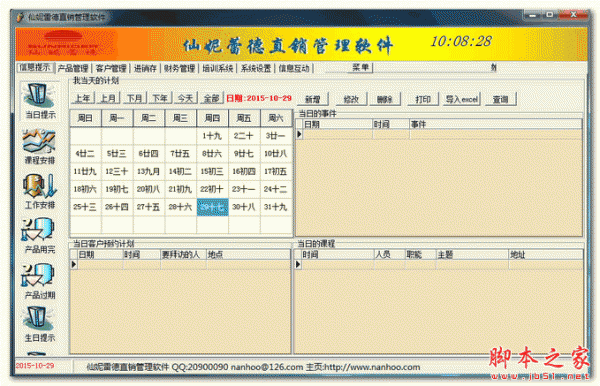Click the 周四 calendar column header
Viewport: 600px width, 386px height.
(x=212, y=118)
